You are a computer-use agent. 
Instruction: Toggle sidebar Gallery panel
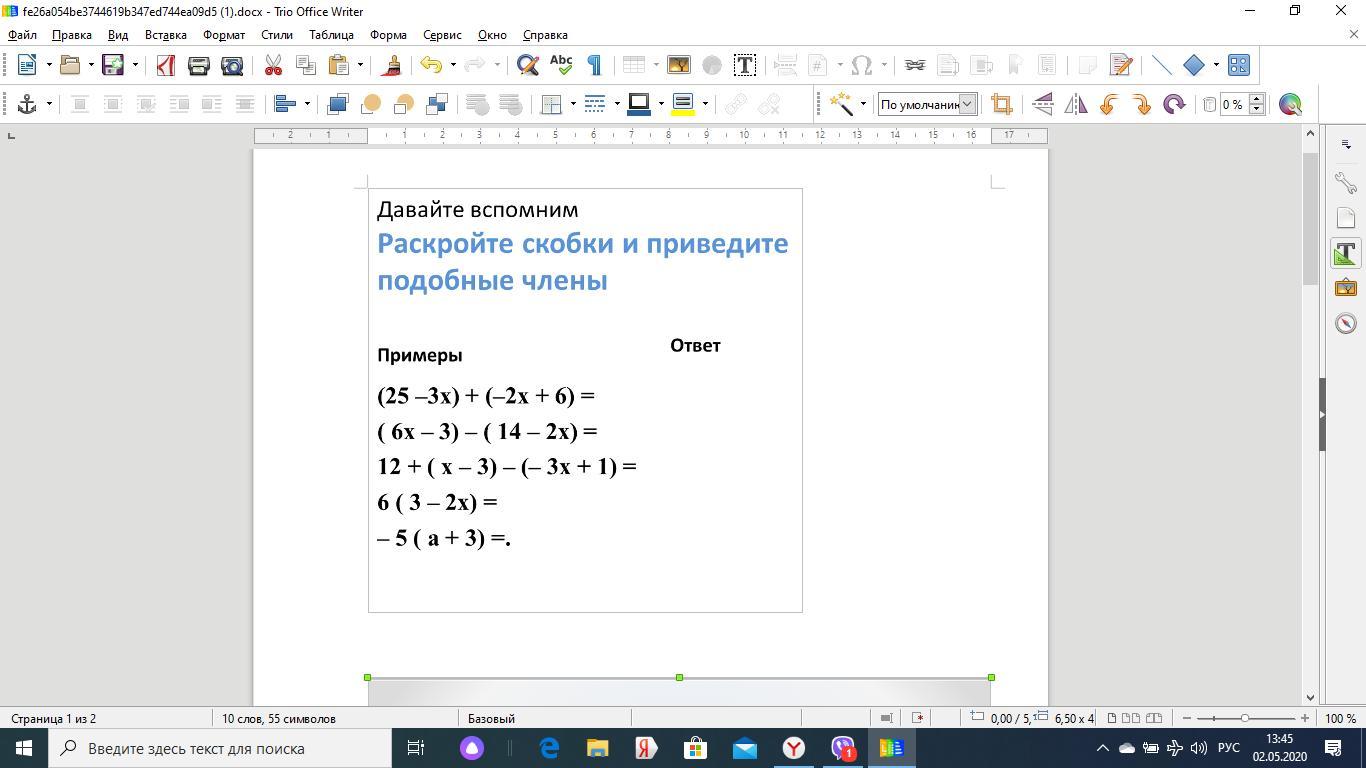[x=1346, y=288]
